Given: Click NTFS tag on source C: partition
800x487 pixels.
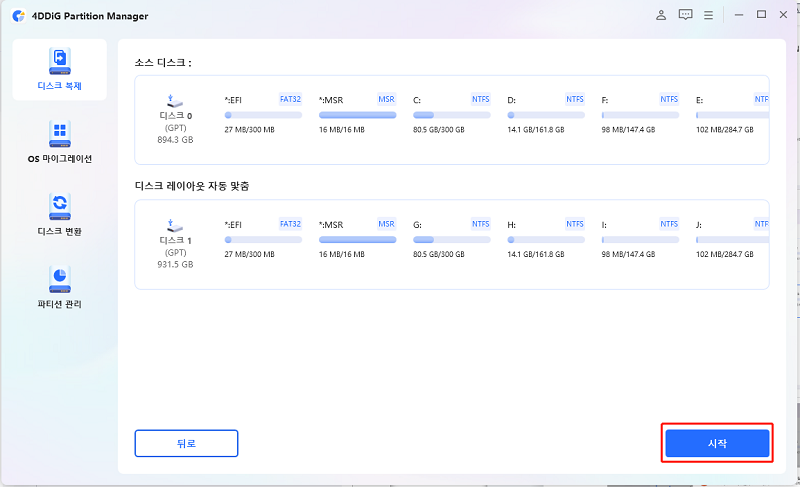Looking at the screenshot, I should pyautogui.click(x=481, y=99).
